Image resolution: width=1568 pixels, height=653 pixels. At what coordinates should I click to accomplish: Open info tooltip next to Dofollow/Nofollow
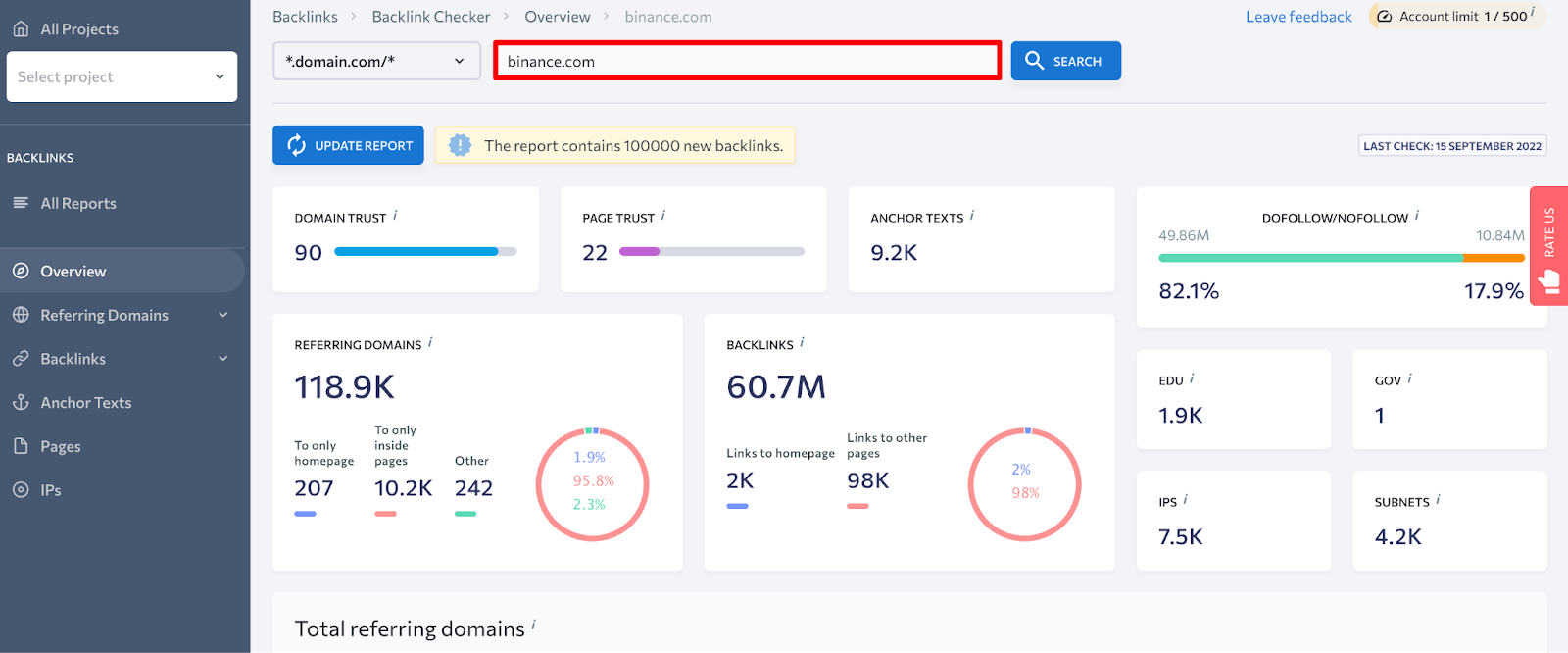pos(1417,215)
